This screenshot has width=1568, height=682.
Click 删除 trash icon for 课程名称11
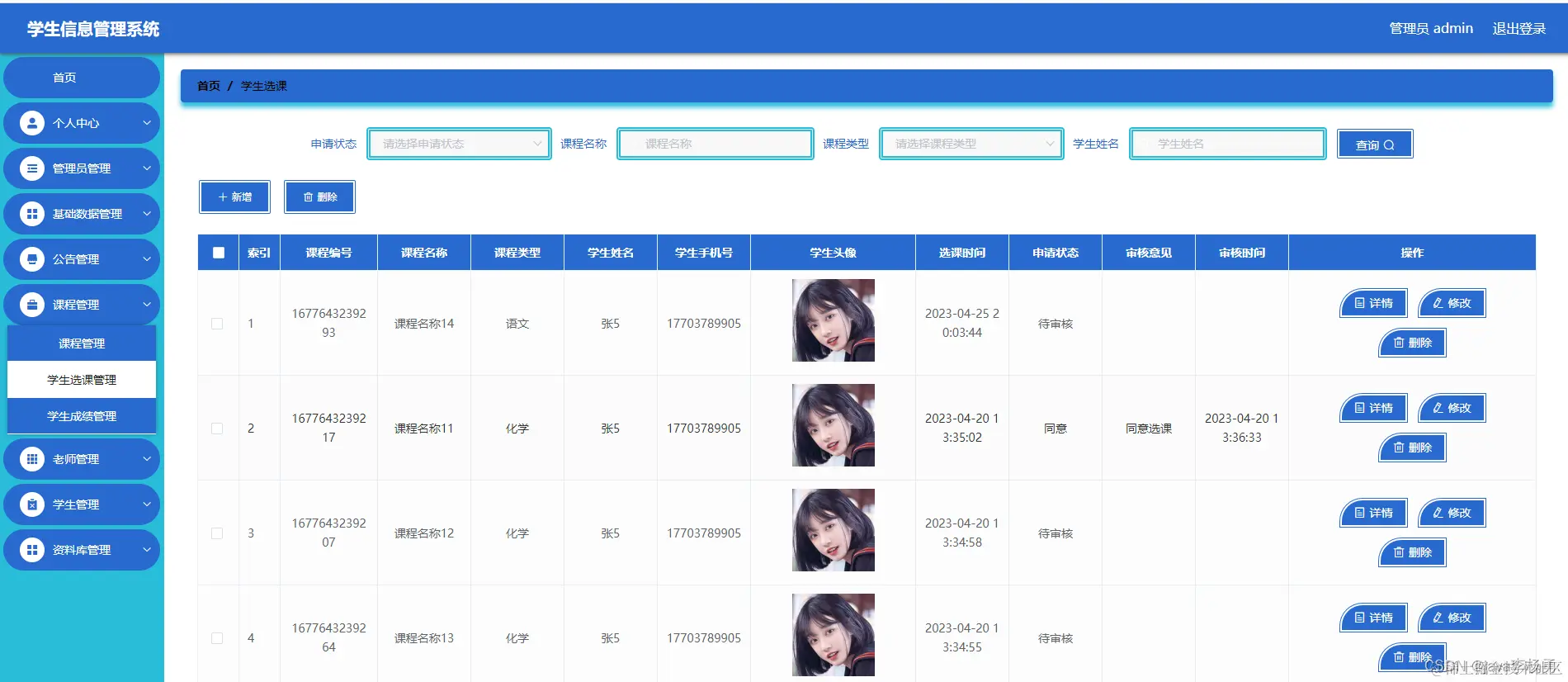(x=1399, y=447)
